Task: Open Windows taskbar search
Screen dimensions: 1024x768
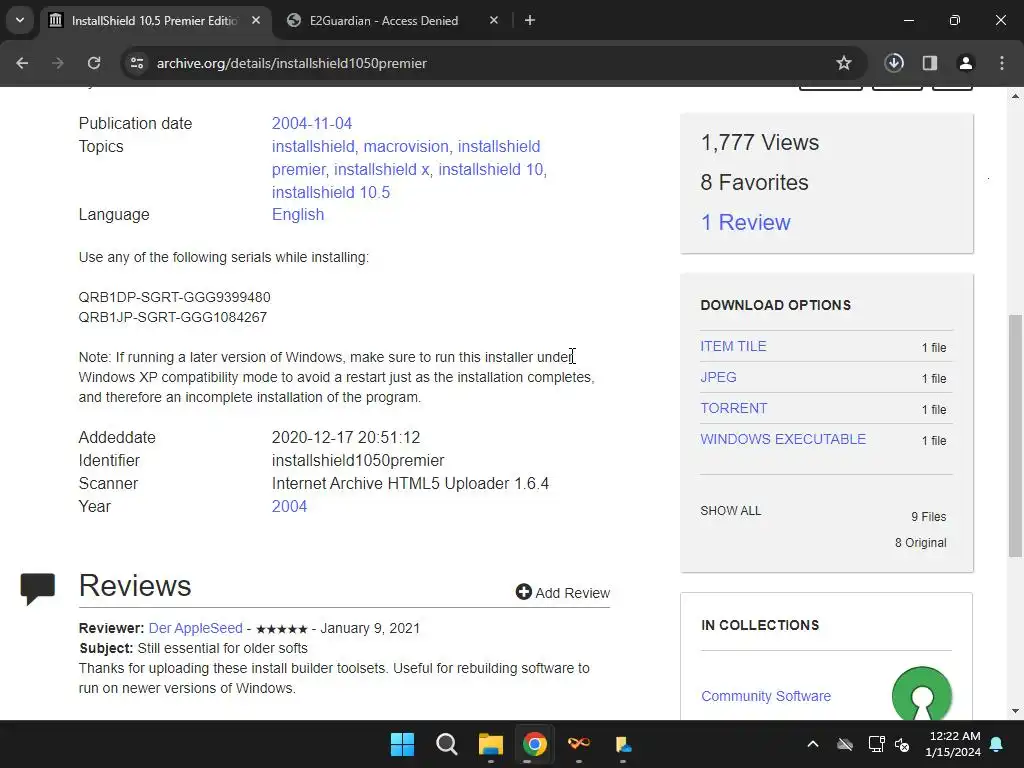Action: pyautogui.click(x=447, y=744)
